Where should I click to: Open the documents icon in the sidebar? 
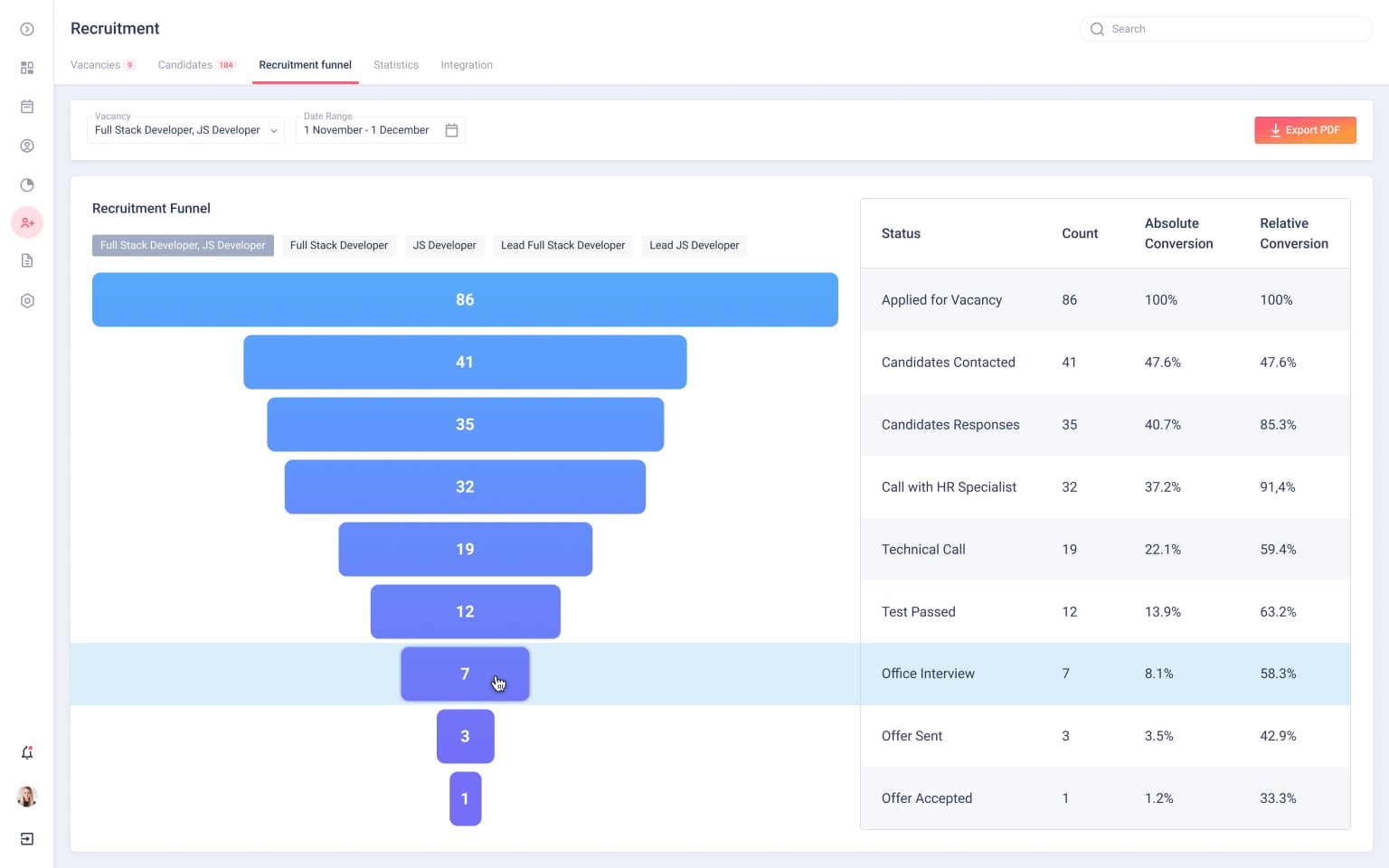[x=27, y=261]
